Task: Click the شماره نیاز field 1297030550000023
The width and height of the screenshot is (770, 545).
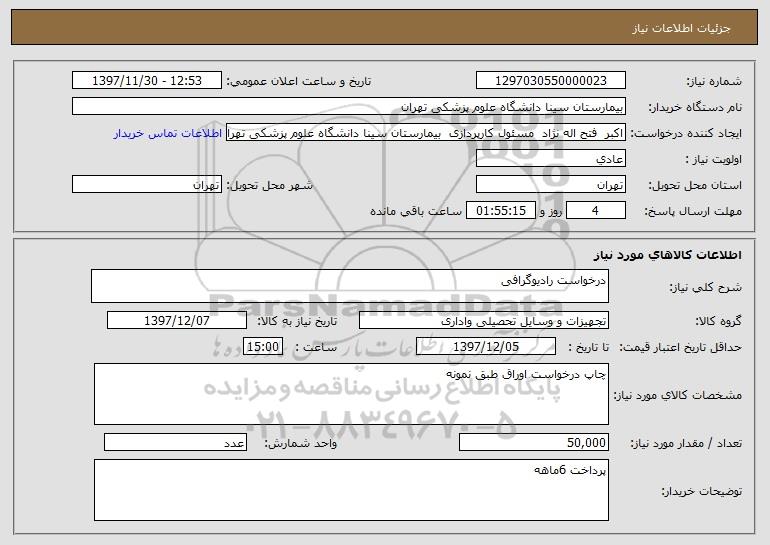Action: coord(550,81)
